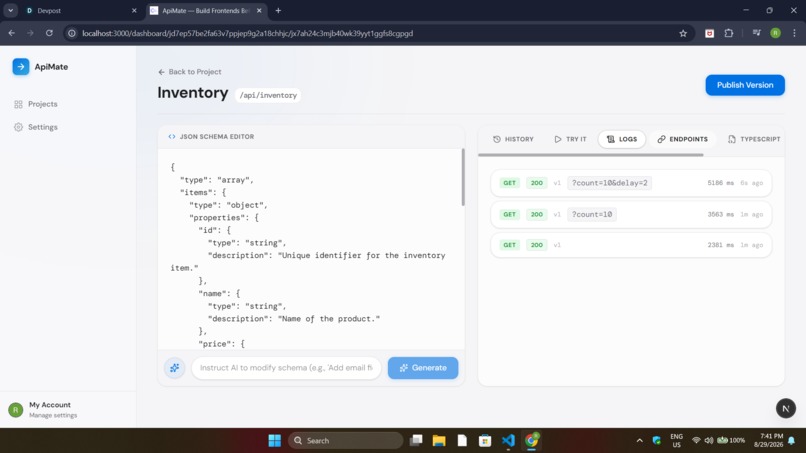Click the JSON Schema Editor code icon
Screen dimensions: 806x453
(172, 137)
